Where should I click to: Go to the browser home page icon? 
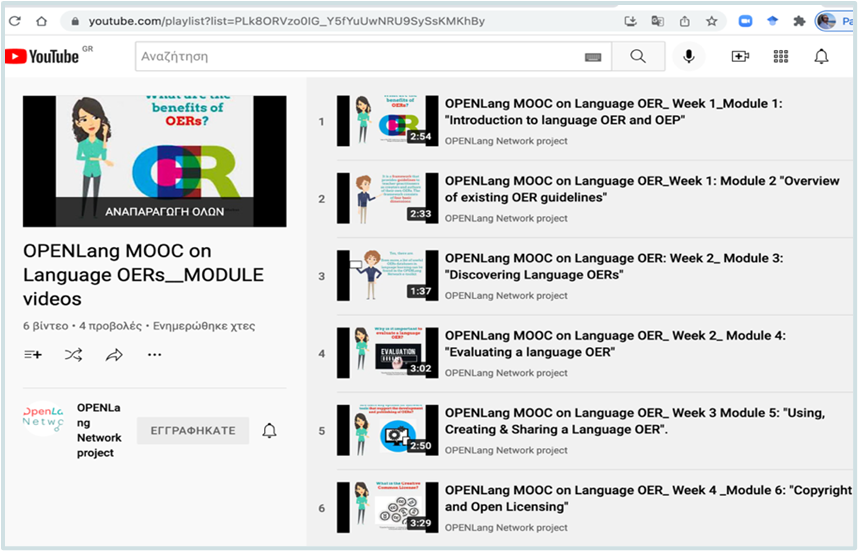point(42,21)
